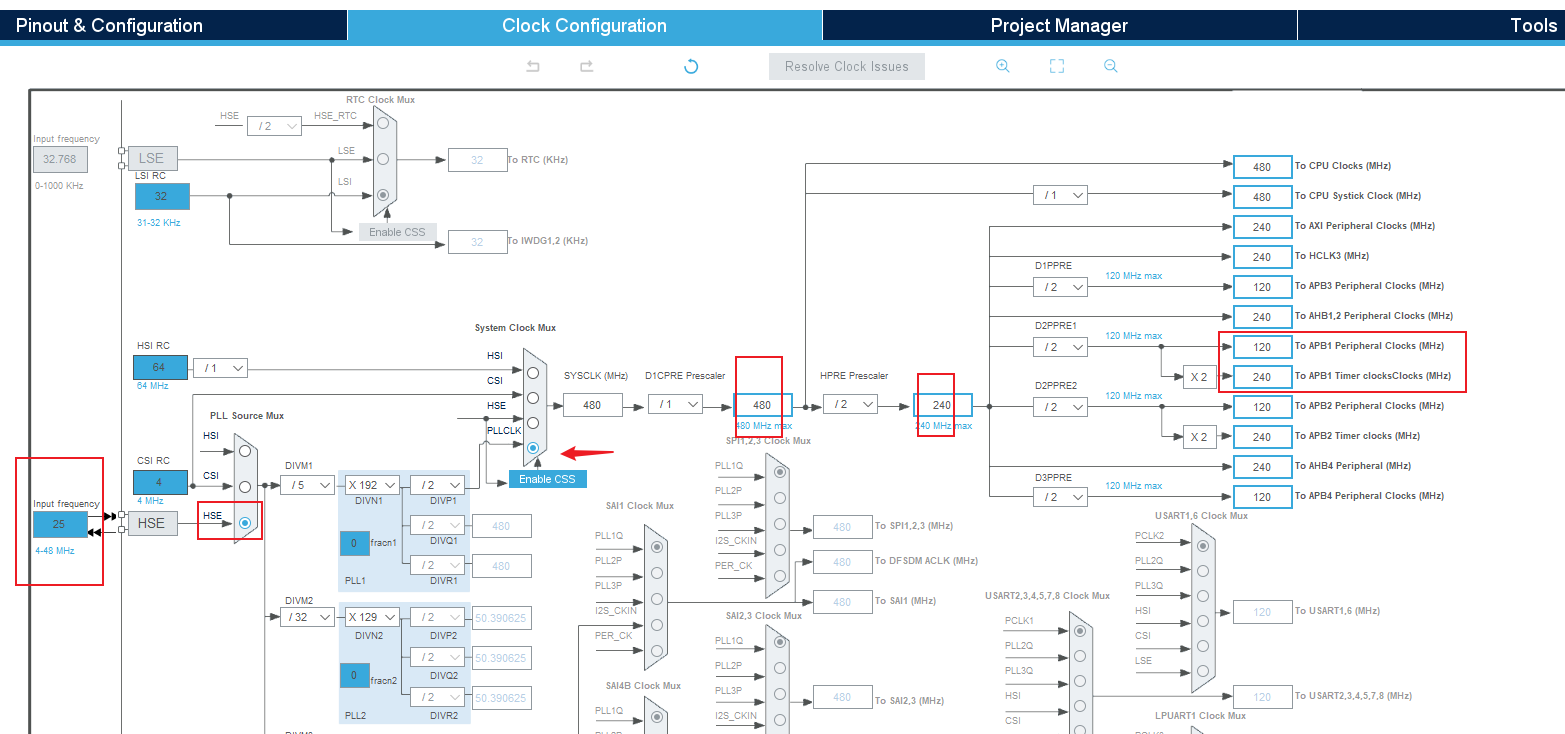Click the To CPU Clocks 480 field
1565x734 pixels.
(1262, 167)
